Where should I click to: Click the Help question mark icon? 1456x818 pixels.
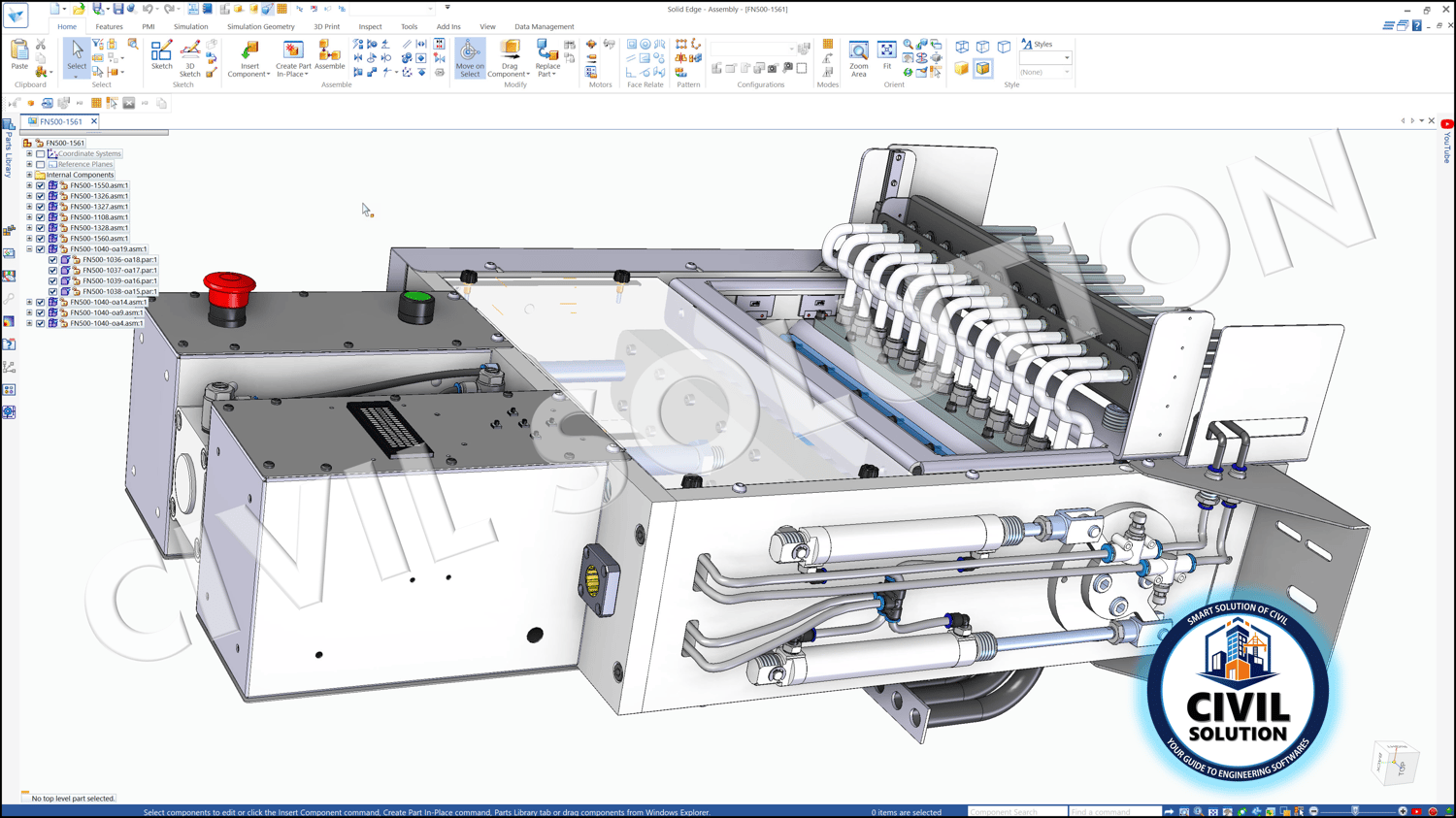(x=1416, y=26)
